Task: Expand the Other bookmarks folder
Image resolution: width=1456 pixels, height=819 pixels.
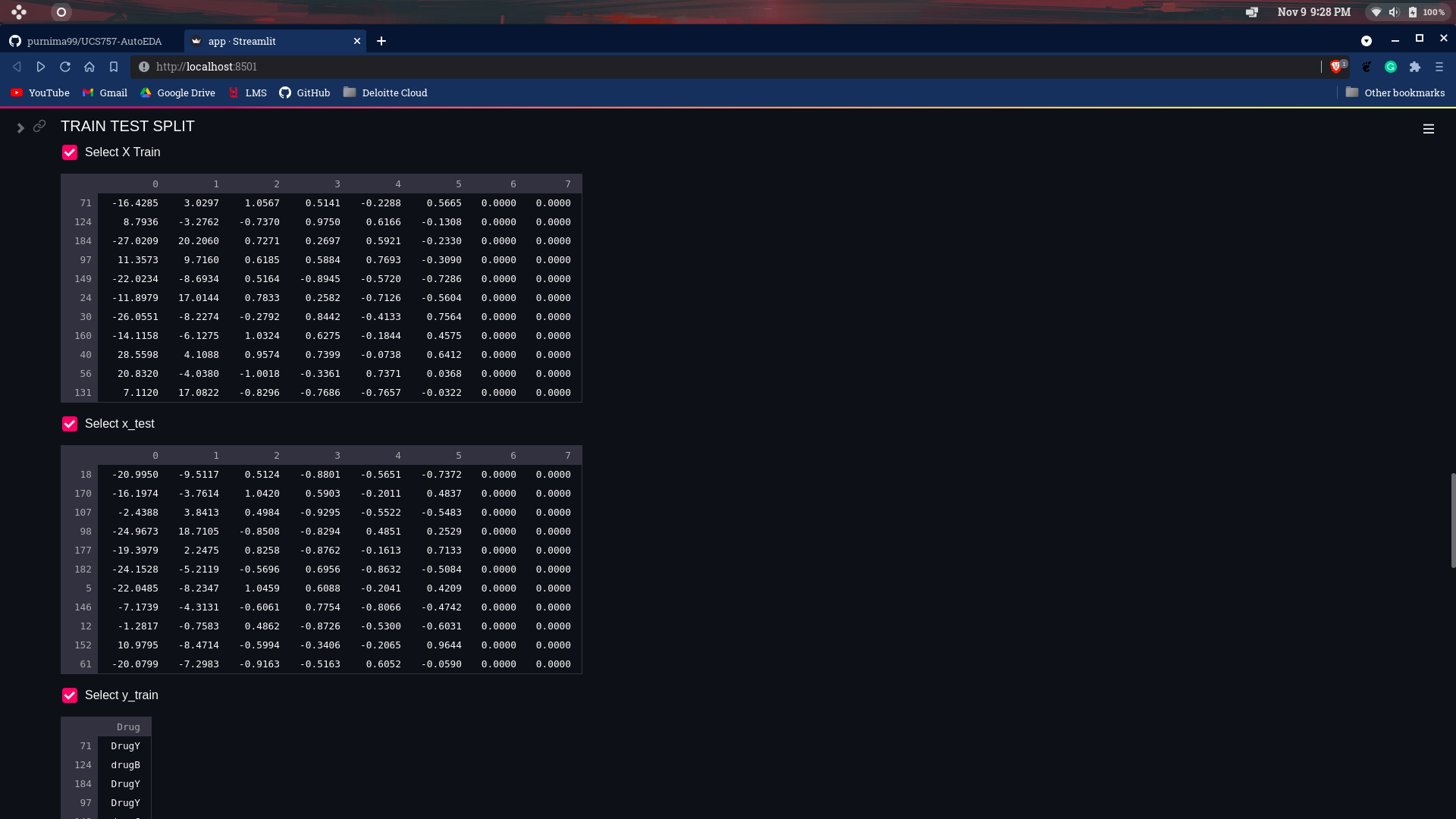Action: pyautogui.click(x=1395, y=93)
